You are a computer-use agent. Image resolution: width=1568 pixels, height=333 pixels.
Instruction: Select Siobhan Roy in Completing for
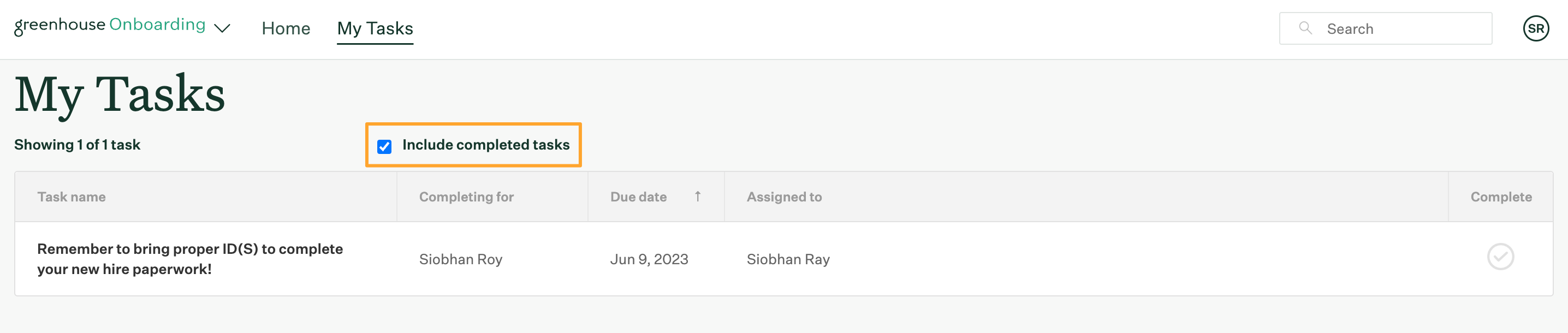pos(461,259)
